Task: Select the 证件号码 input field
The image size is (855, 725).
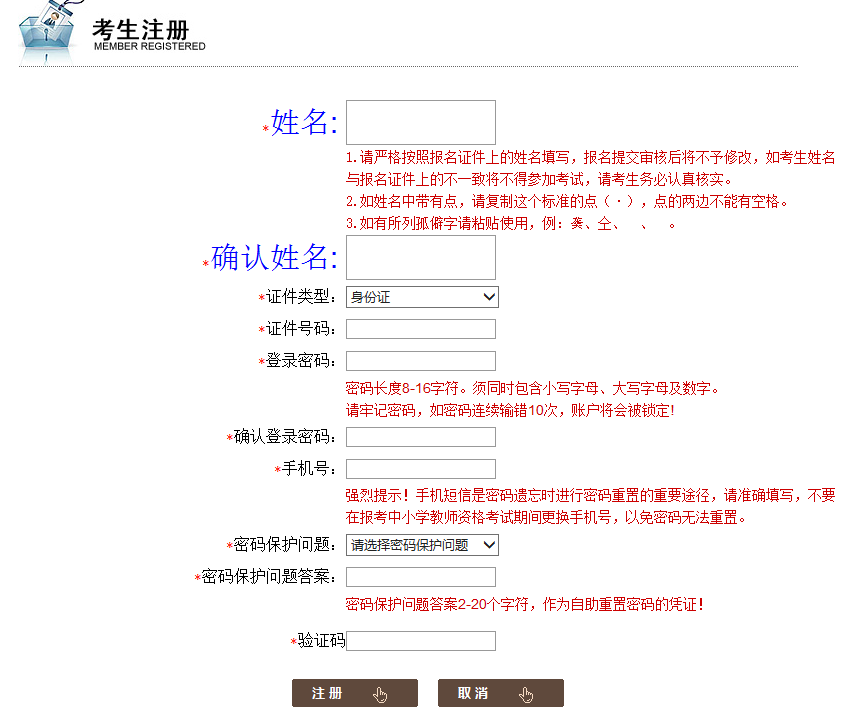Action: pyautogui.click(x=420, y=329)
